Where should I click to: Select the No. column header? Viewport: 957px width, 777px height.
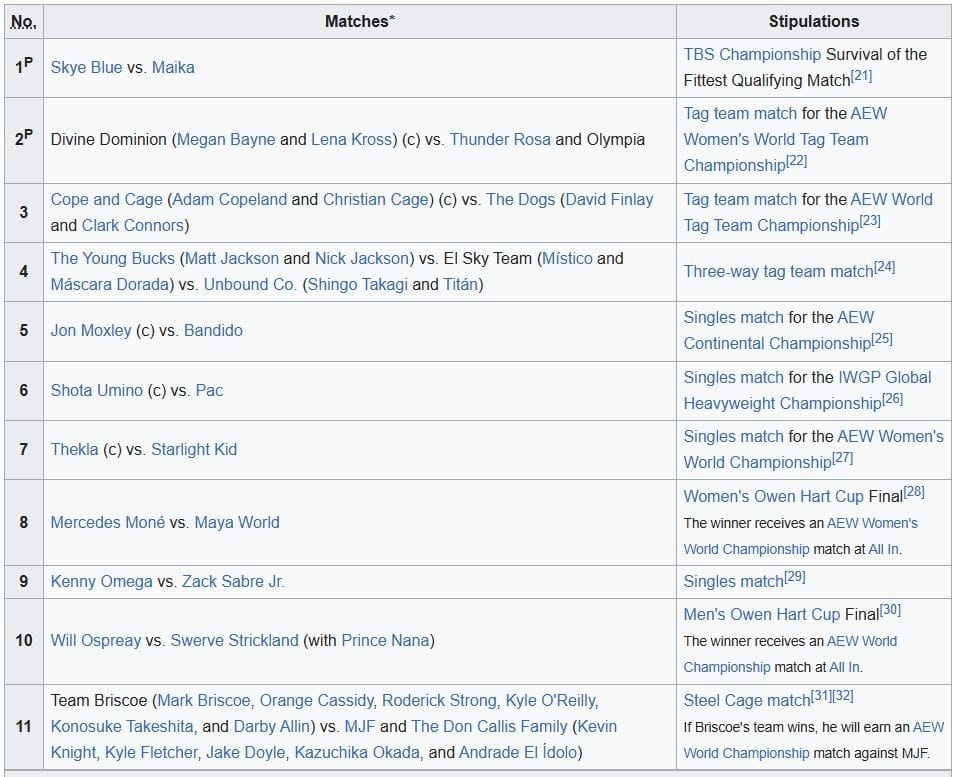point(24,22)
